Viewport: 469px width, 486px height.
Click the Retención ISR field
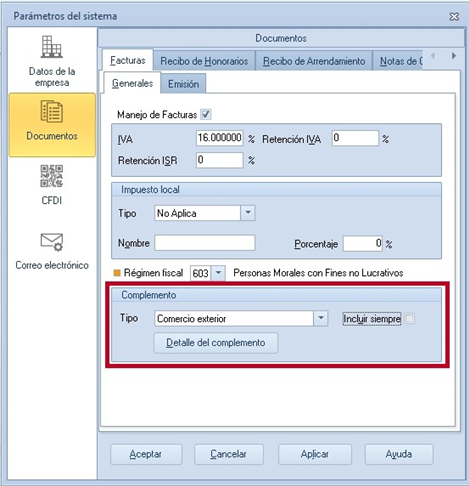220,160
